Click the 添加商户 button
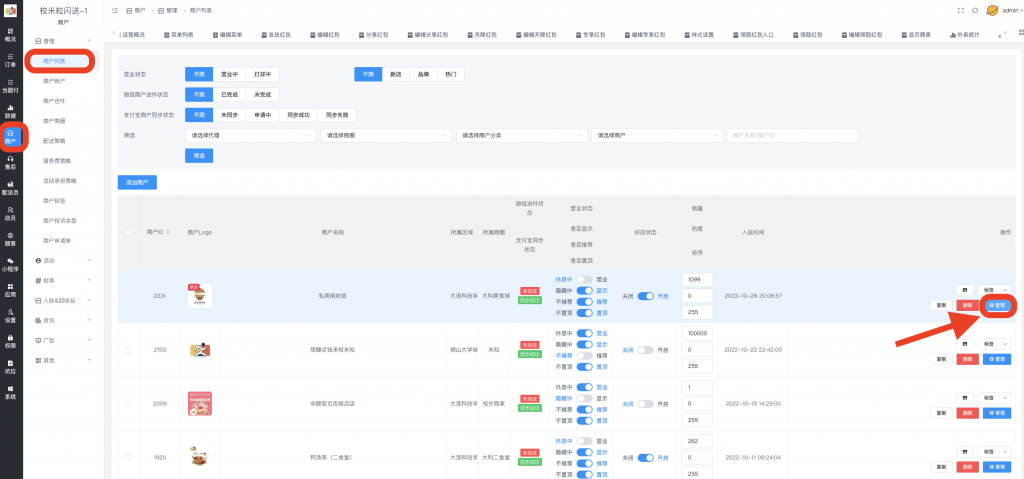 137,182
